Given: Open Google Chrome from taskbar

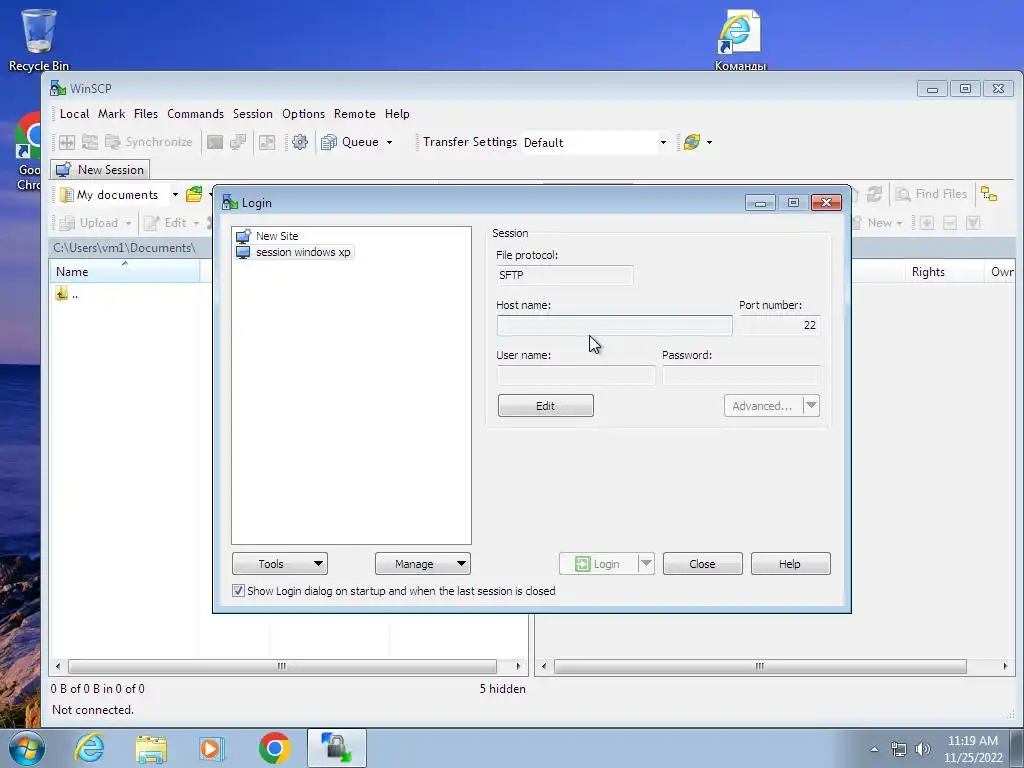Looking at the screenshot, I should 274,747.
